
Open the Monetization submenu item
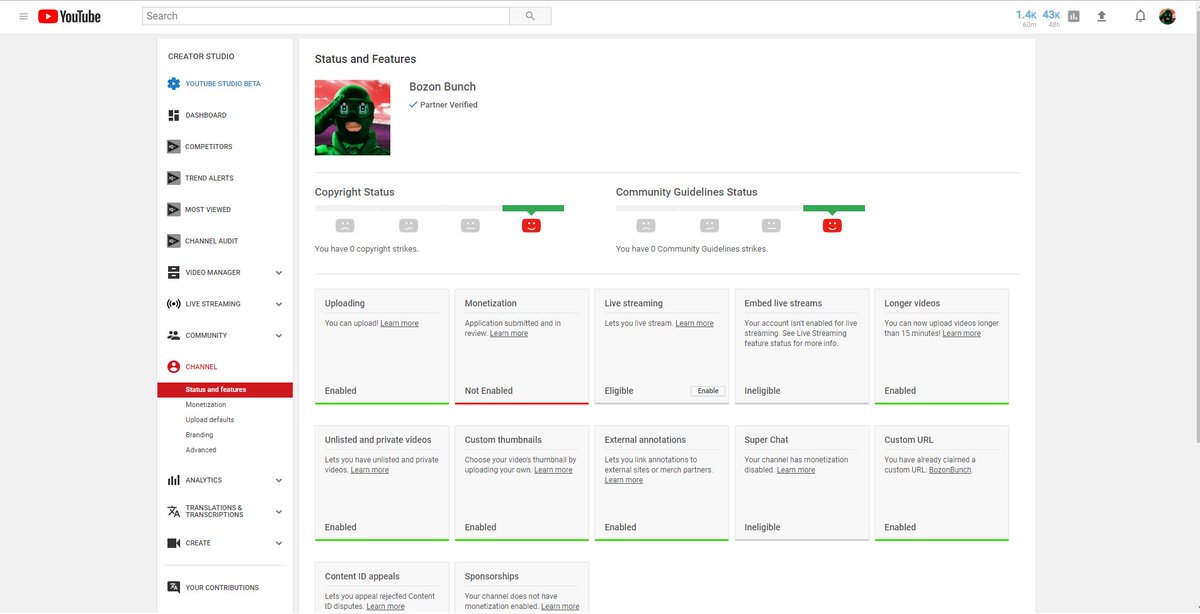pos(206,405)
